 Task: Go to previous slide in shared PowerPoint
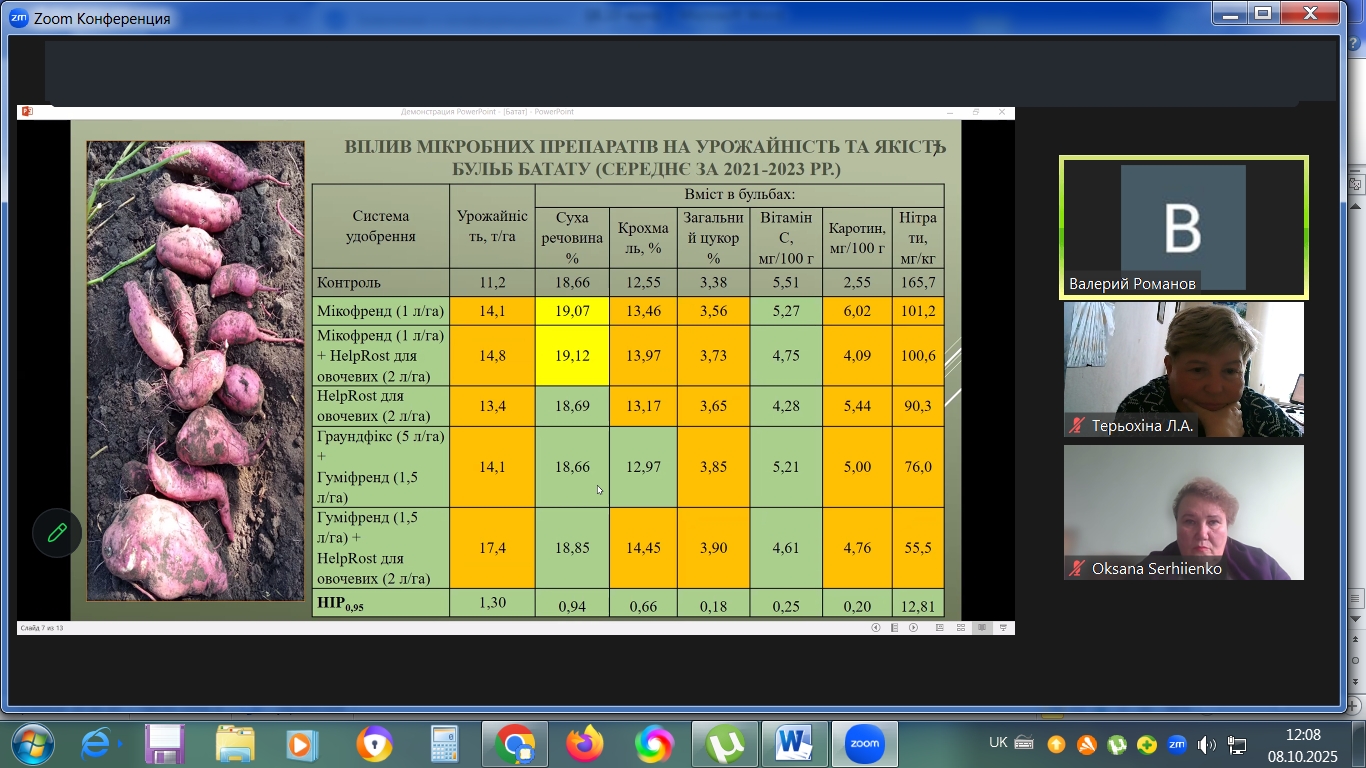click(x=876, y=628)
